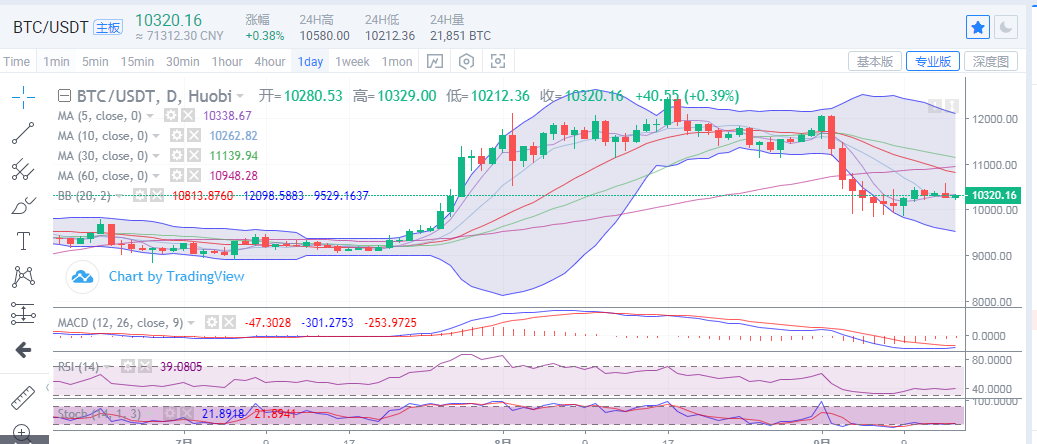The width and height of the screenshot is (1037, 444).
Task: Click the 10320.16 price label on axis
Action: click(991, 195)
